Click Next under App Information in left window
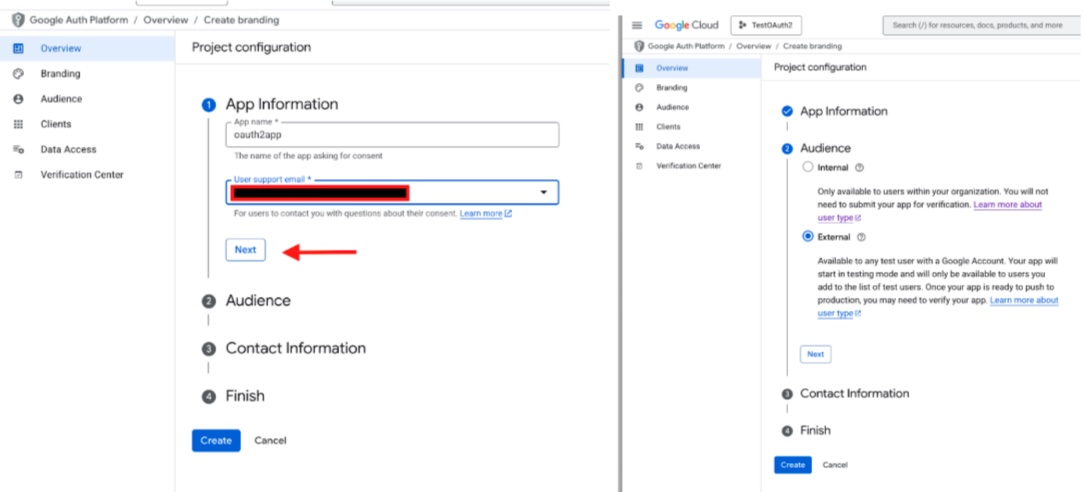This screenshot has height=492, width=1085. [x=246, y=250]
